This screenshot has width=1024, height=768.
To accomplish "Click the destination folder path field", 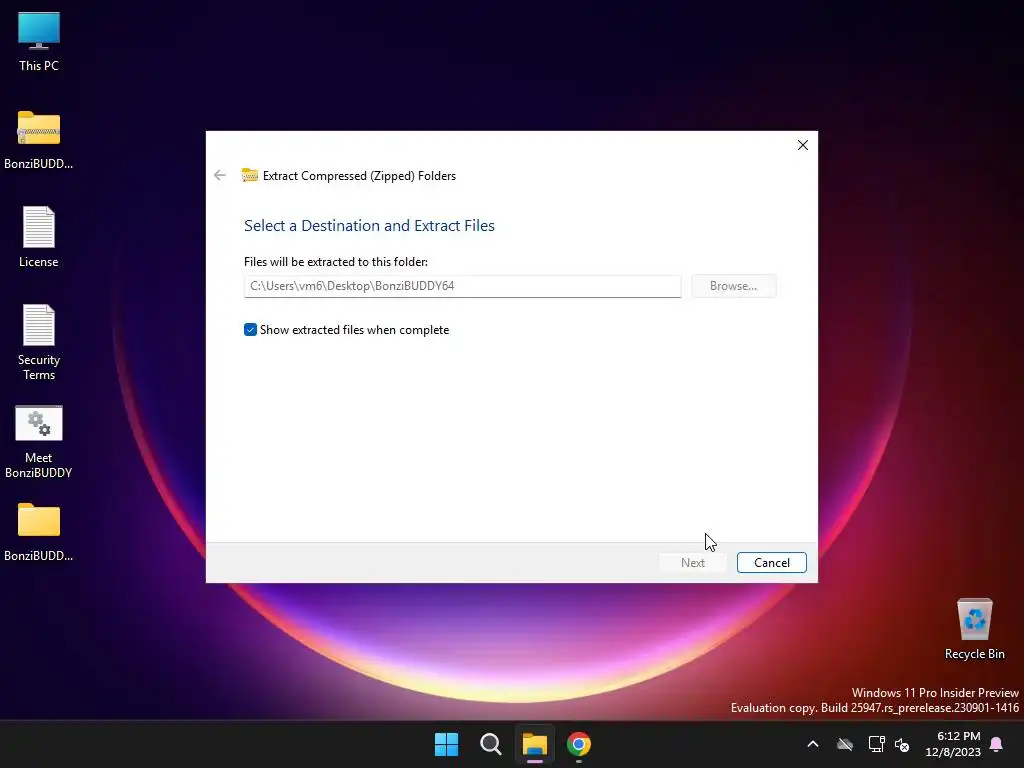I will point(462,286).
